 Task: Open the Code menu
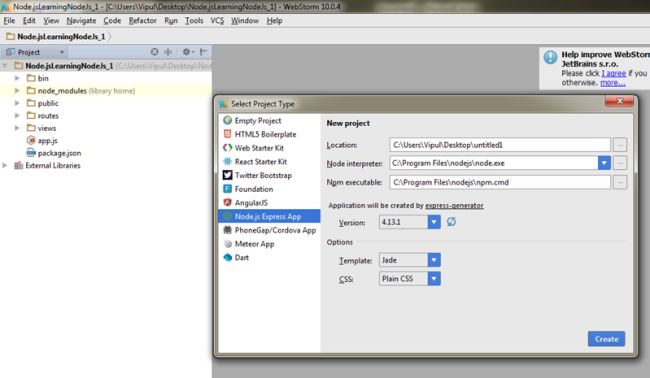(x=112, y=21)
